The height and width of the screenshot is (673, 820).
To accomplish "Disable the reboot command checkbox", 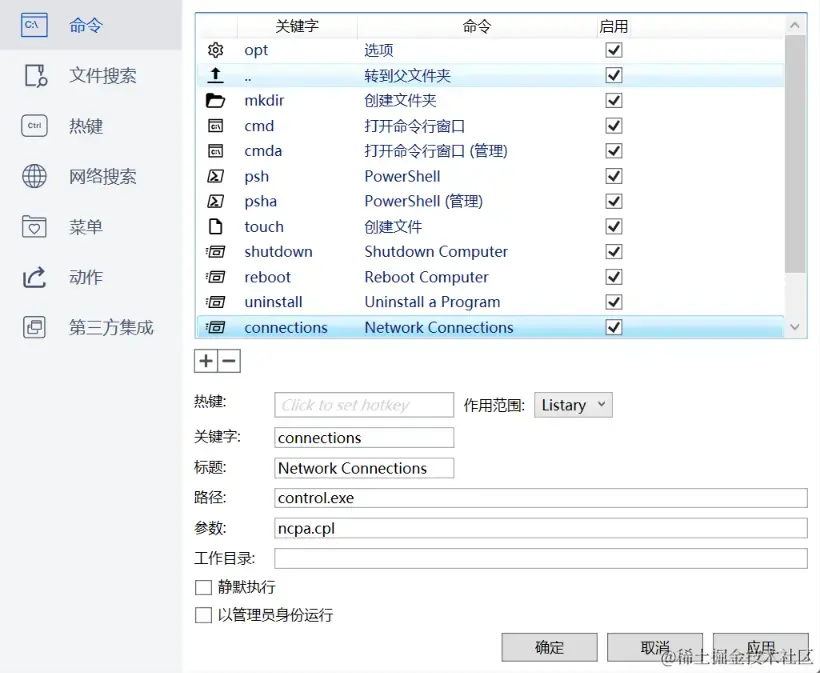I will click(x=614, y=277).
